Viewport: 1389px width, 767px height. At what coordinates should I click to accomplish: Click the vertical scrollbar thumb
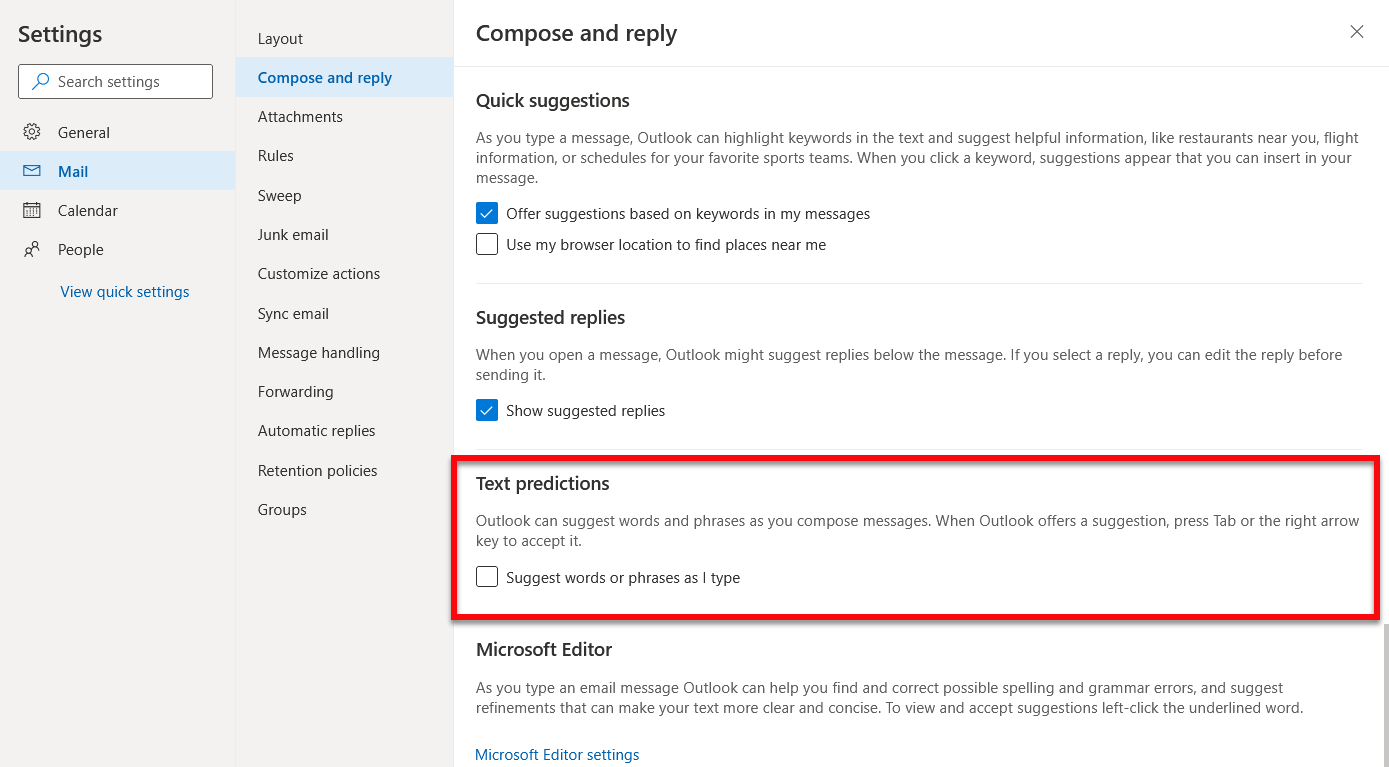[1385, 695]
